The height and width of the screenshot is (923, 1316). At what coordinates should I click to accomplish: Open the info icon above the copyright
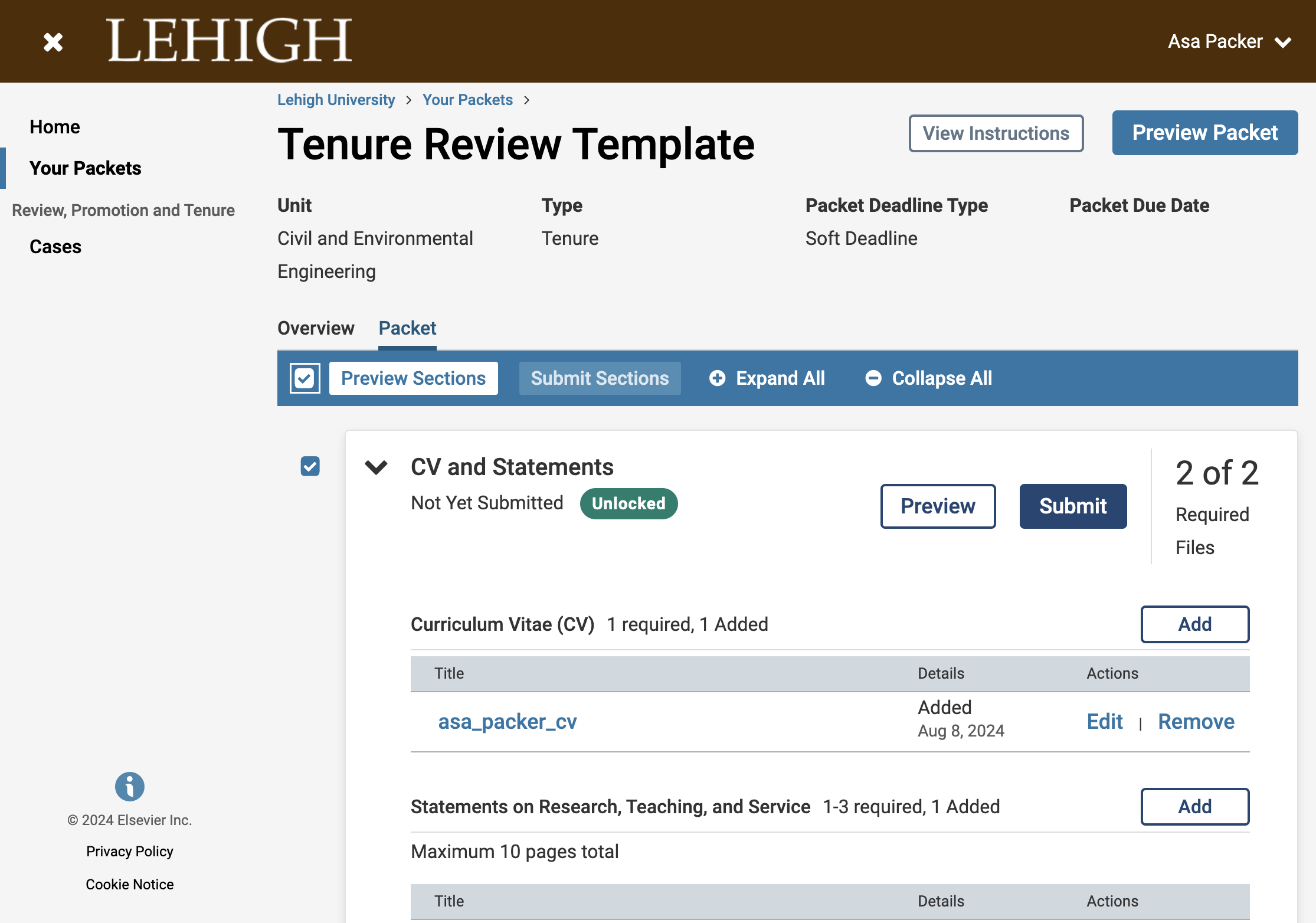(130, 786)
